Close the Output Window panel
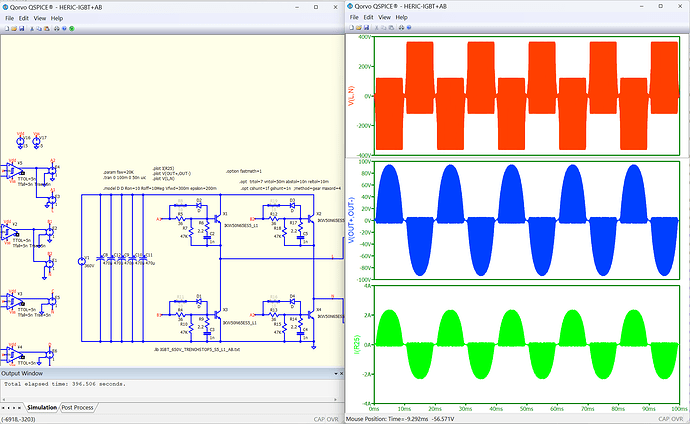 [341, 373]
